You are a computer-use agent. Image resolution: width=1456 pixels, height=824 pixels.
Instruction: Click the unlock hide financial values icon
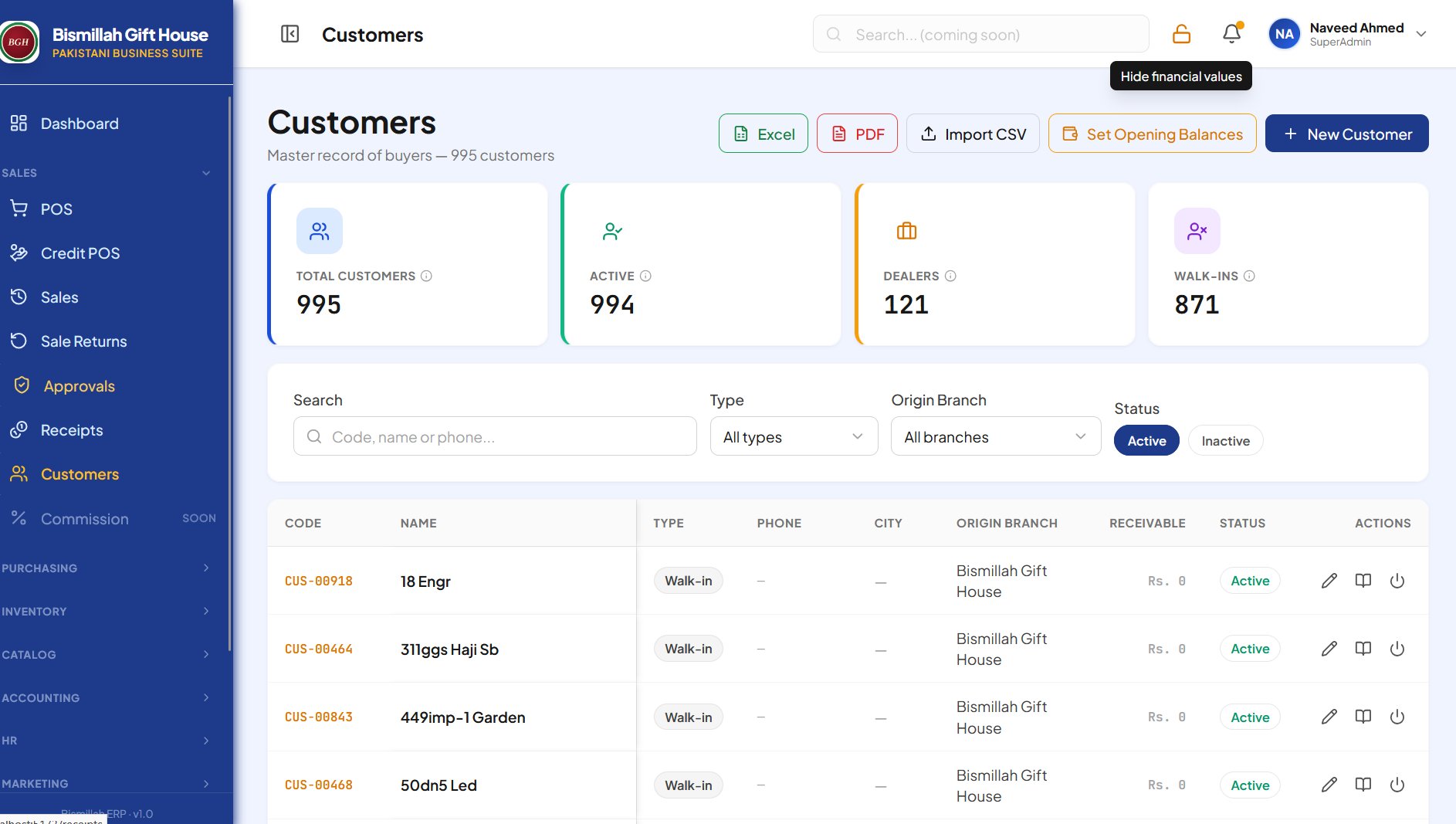1181,34
